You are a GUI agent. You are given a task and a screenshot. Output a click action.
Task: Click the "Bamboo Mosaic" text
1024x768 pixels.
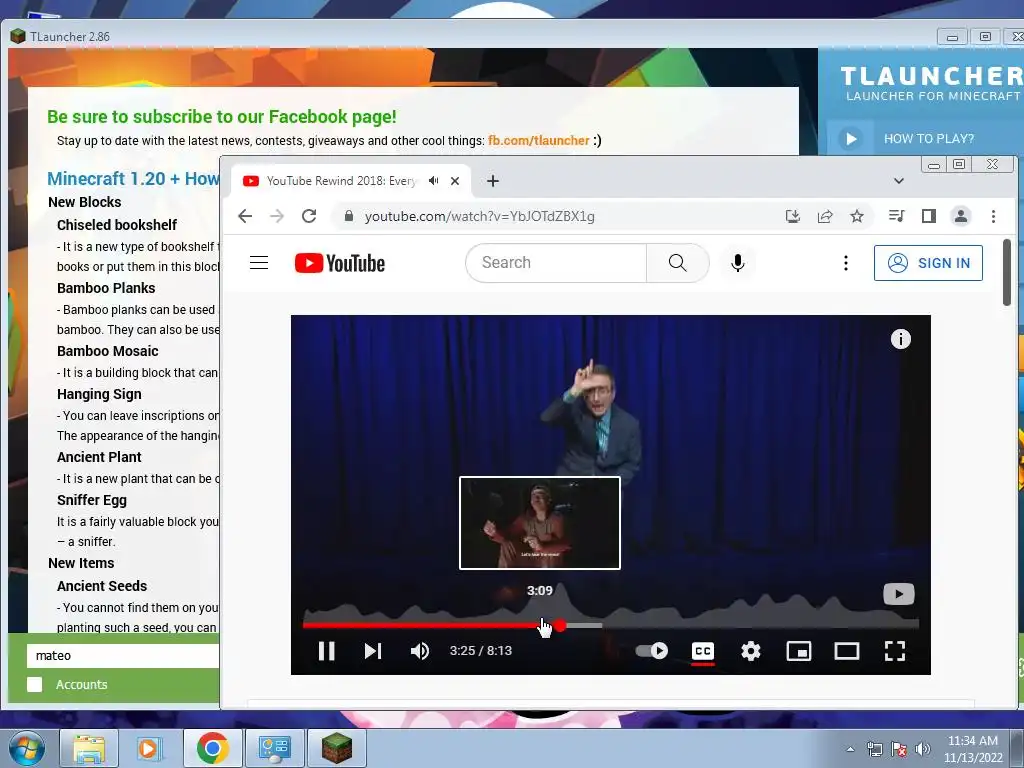(x=108, y=351)
